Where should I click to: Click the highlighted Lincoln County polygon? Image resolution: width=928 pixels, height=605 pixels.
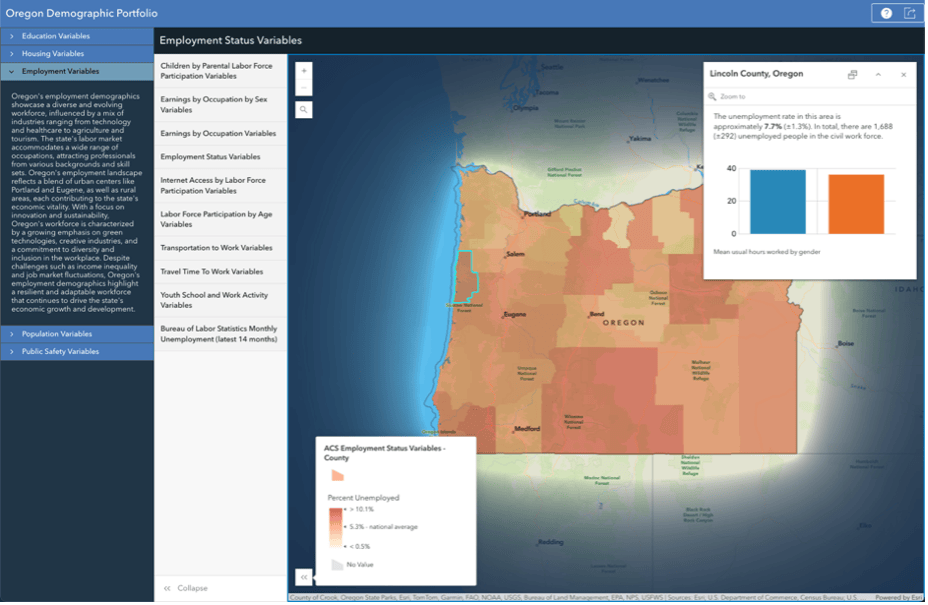(x=466, y=277)
